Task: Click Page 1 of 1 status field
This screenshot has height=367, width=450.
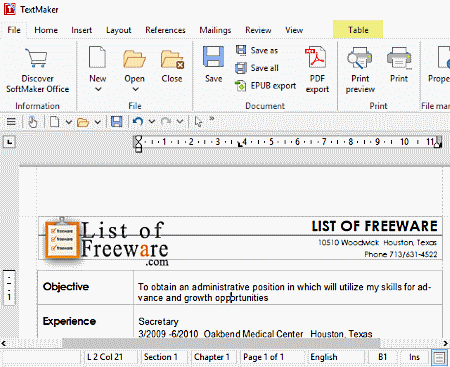Action: 272,357
